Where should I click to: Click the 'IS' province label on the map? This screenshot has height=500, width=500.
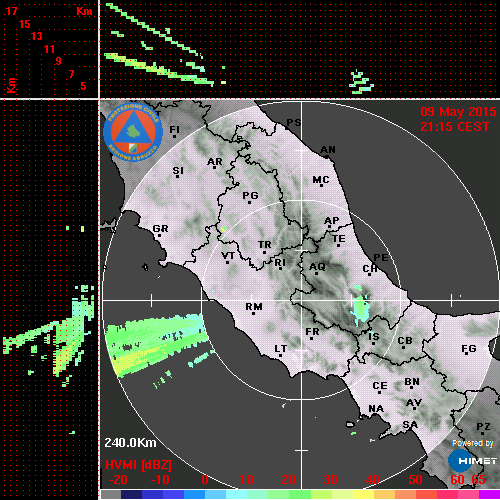(x=374, y=337)
